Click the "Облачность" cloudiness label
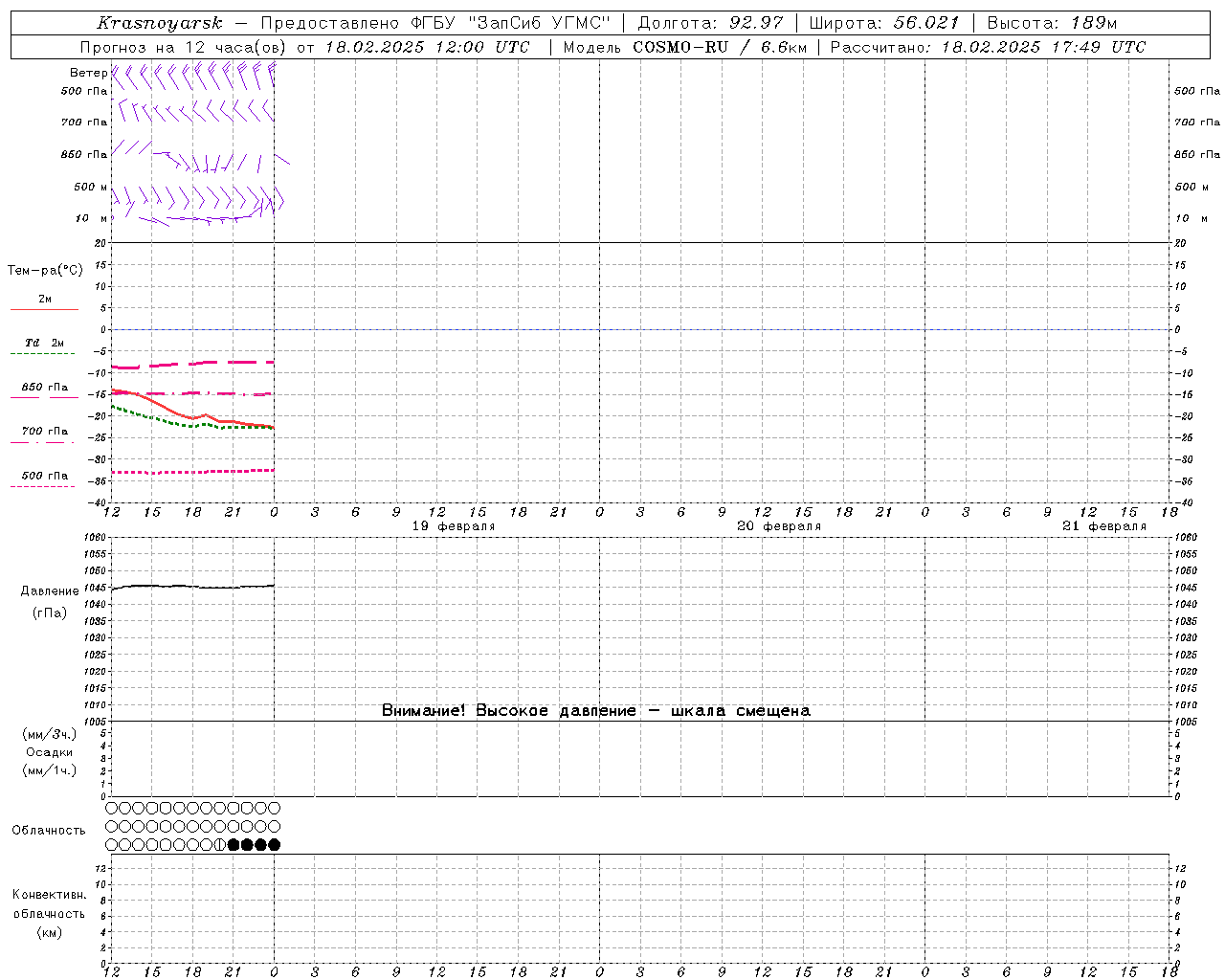 [49, 831]
